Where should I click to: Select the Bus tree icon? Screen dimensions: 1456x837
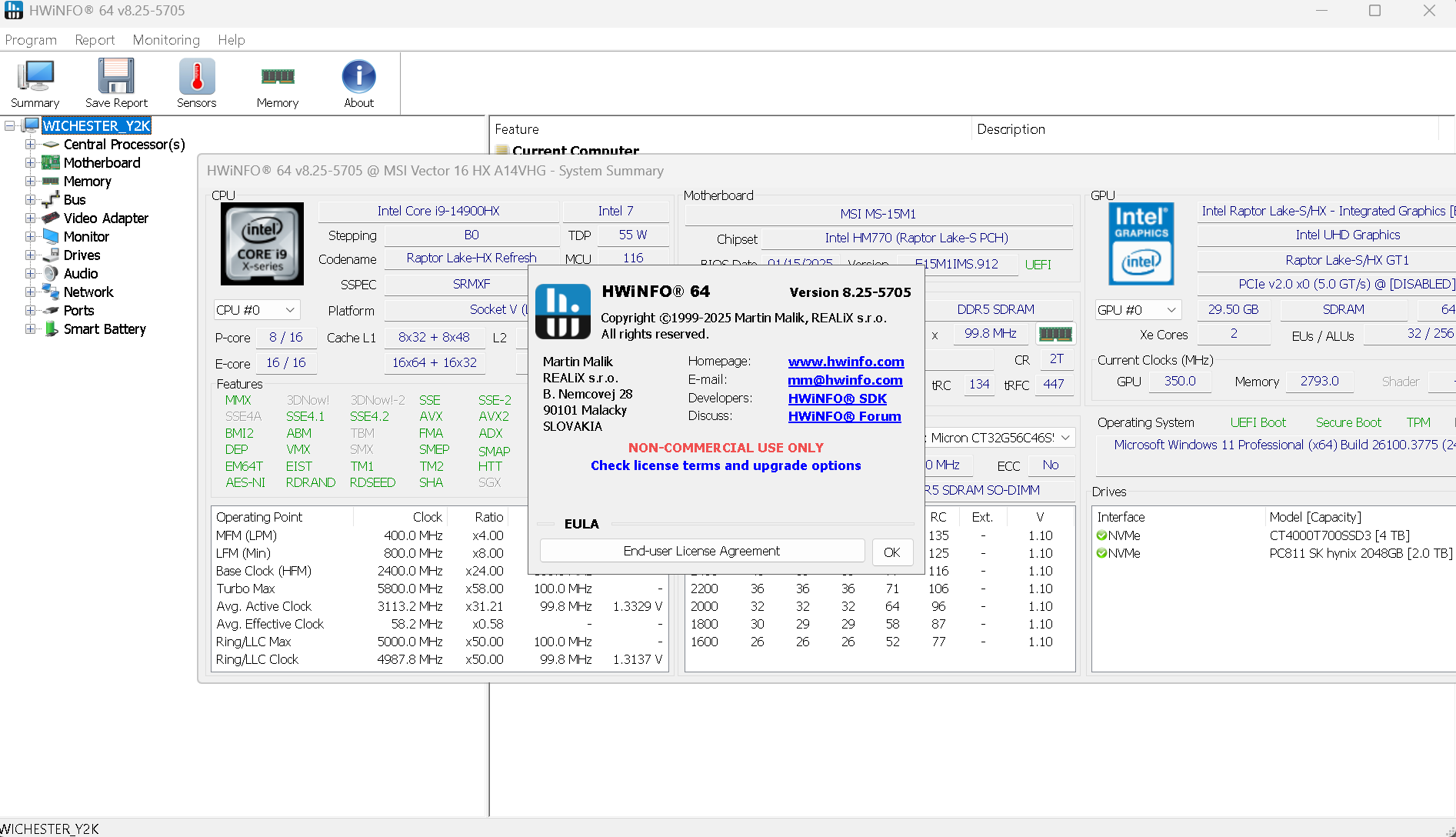click(51, 200)
